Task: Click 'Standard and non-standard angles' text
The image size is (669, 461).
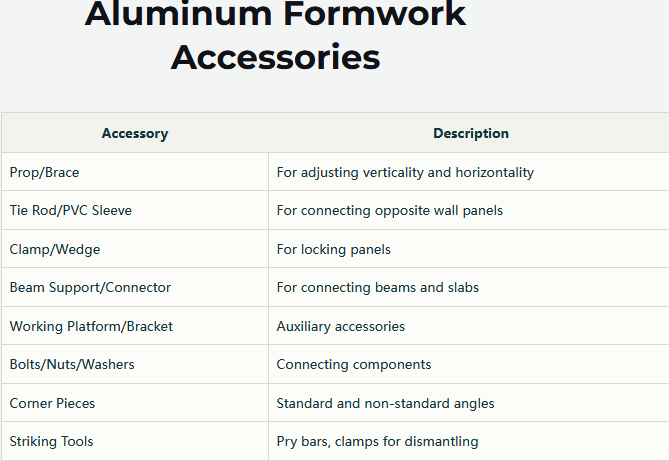Action: (385, 403)
